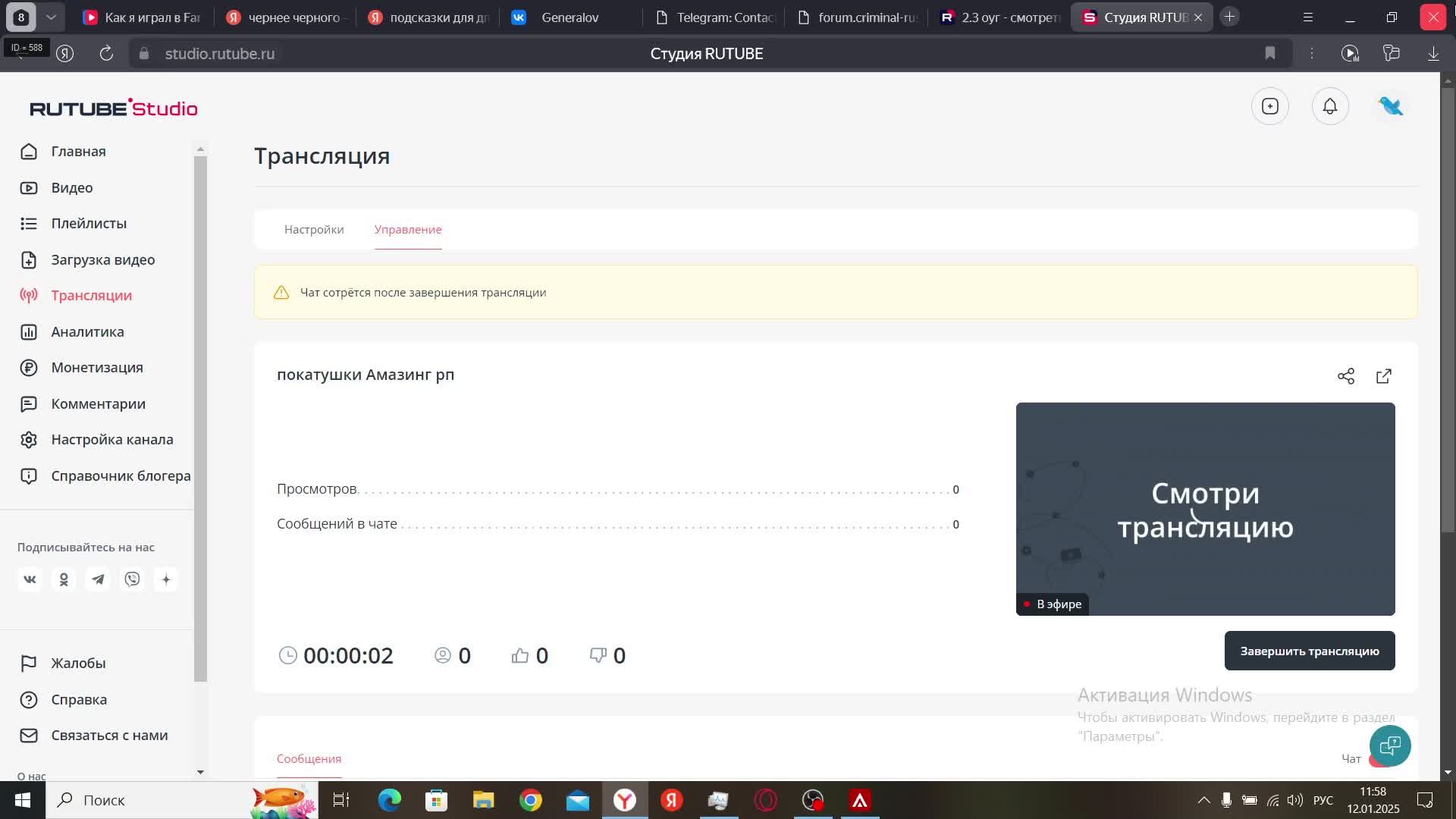Open the Справочник блогера link
Screen dimensions: 1456x819
pos(121,475)
